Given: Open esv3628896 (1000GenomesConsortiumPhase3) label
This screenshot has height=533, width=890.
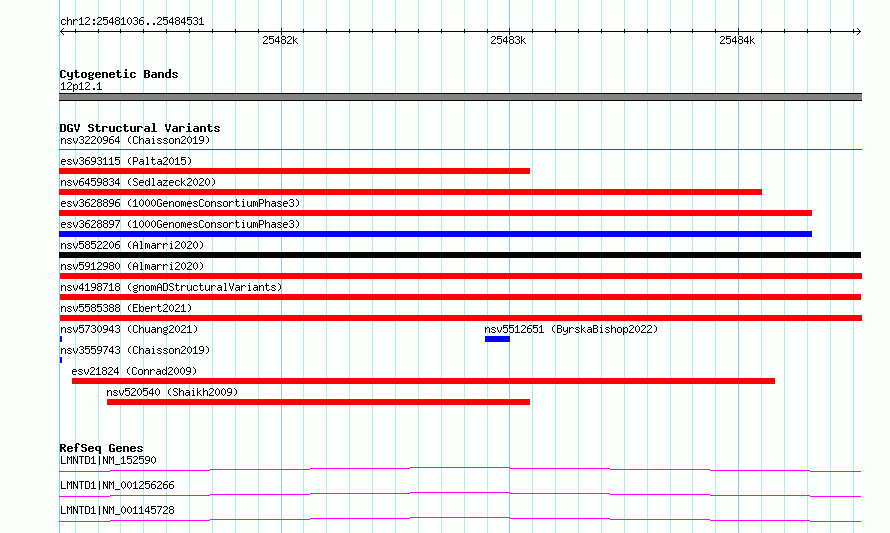Looking at the screenshot, I should click(x=180, y=203).
